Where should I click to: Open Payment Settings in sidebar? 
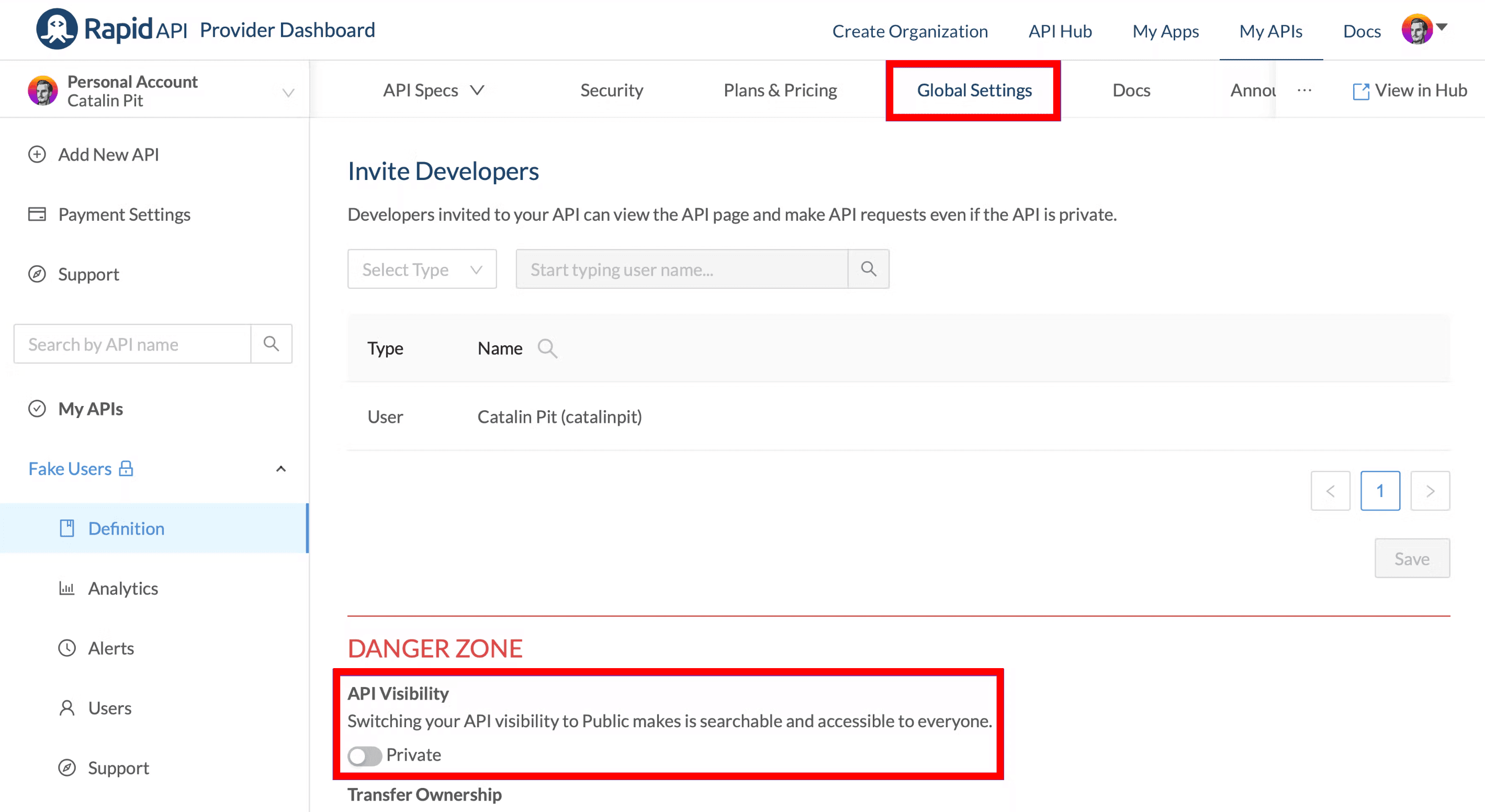(x=109, y=215)
